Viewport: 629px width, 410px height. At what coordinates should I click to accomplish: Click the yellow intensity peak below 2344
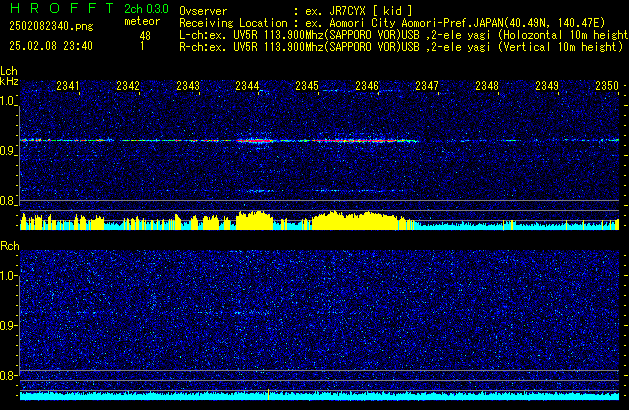pyautogui.click(x=255, y=220)
